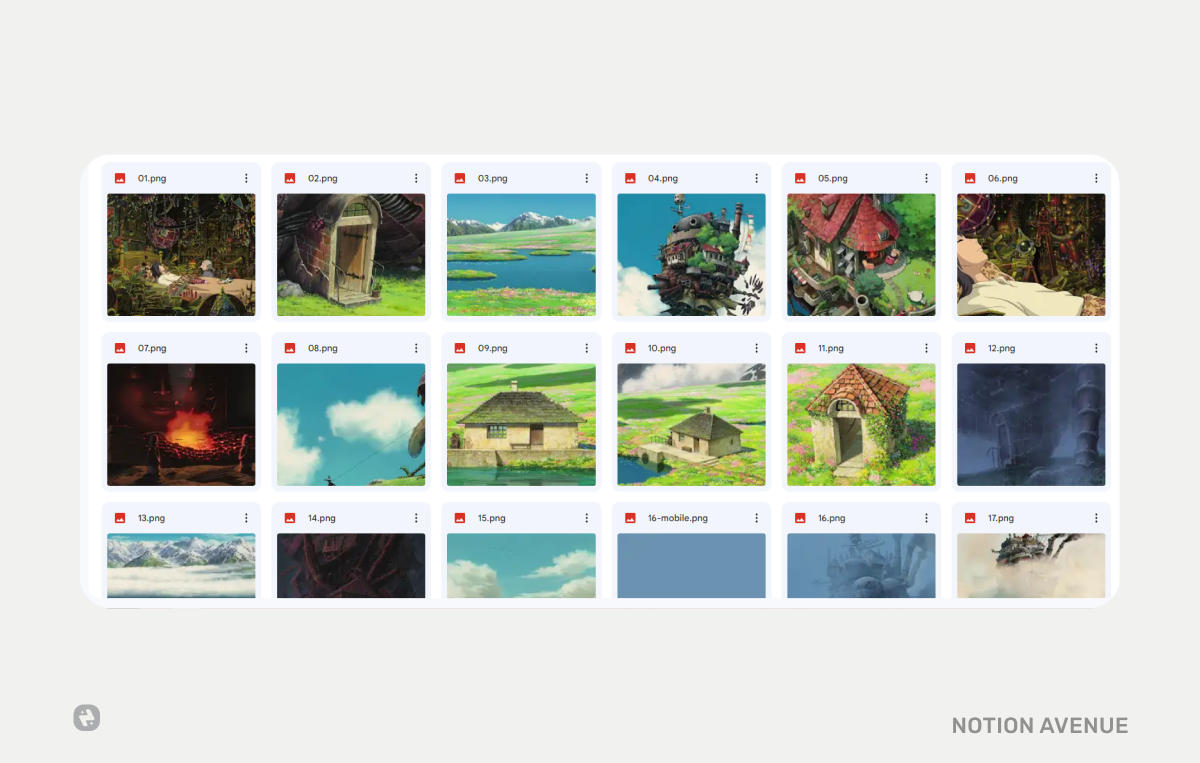Open the 12.png dark blue thumbnail
Image resolution: width=1200 pixels, height=763 pixels.
pos(1031,425)
